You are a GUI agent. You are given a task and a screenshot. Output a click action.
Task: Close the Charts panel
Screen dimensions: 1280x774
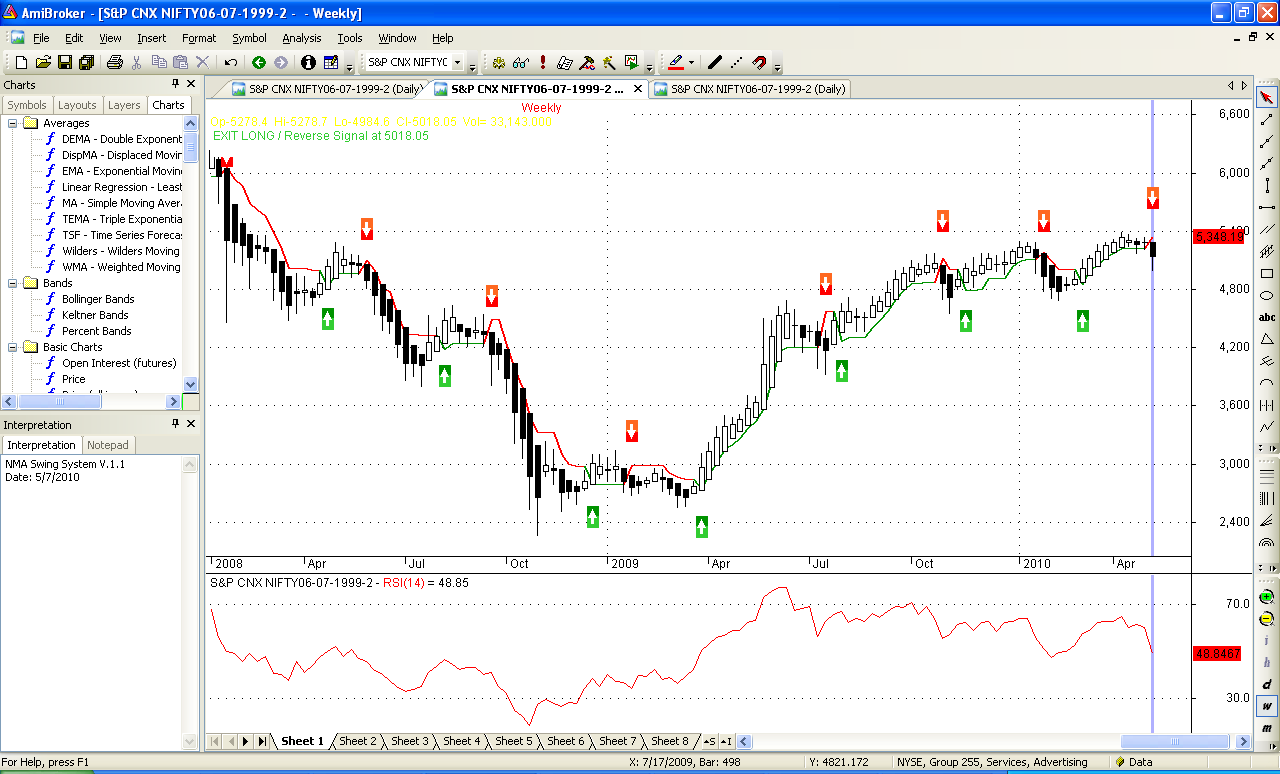[191, 84]
